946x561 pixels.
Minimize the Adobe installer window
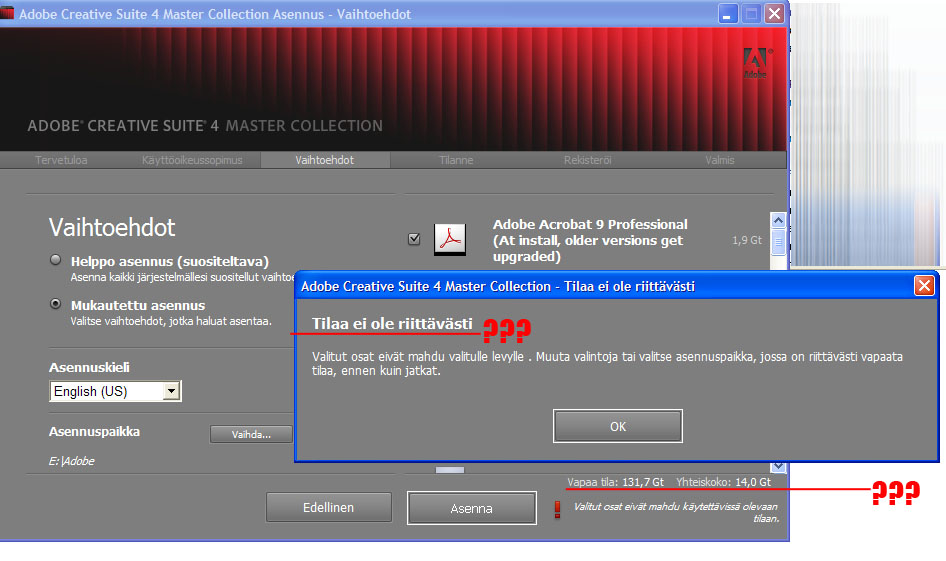point(728,13)
